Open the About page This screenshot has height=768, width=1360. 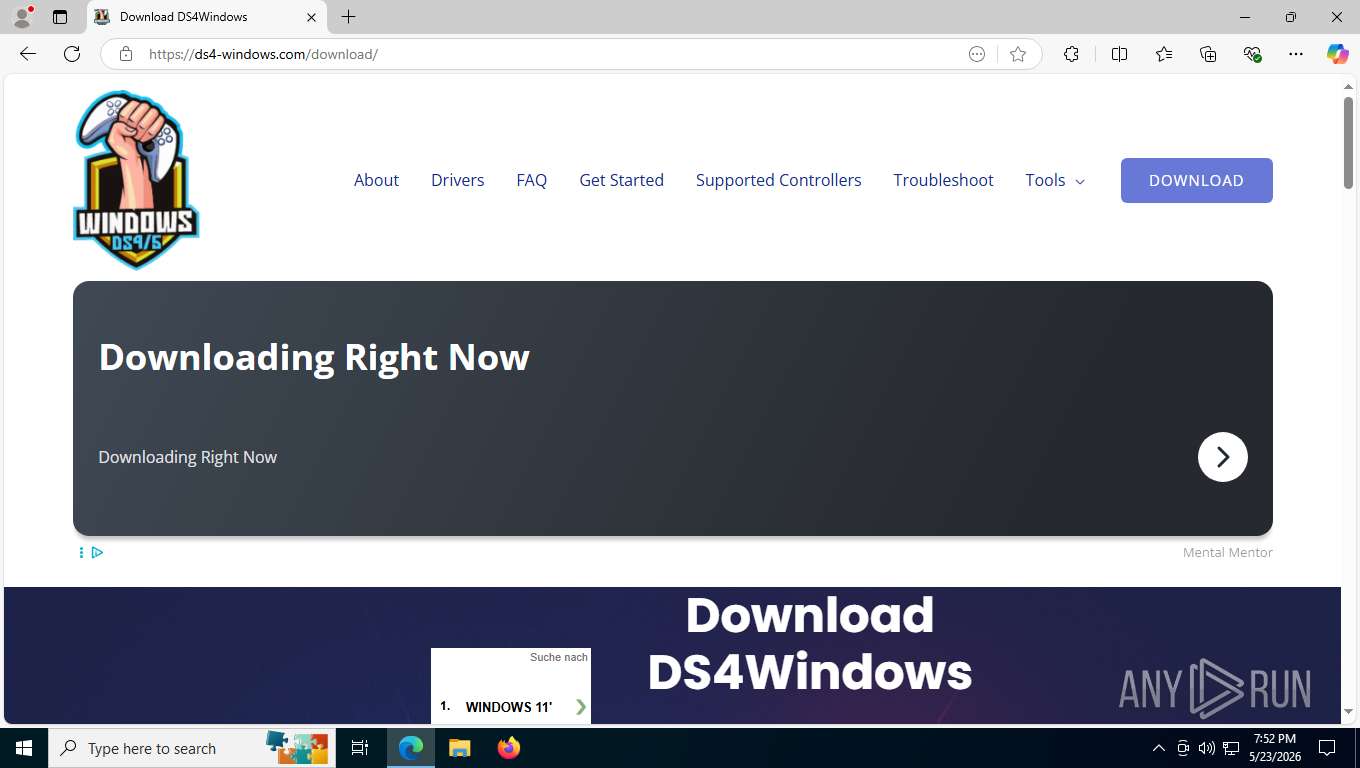point(376,180)
